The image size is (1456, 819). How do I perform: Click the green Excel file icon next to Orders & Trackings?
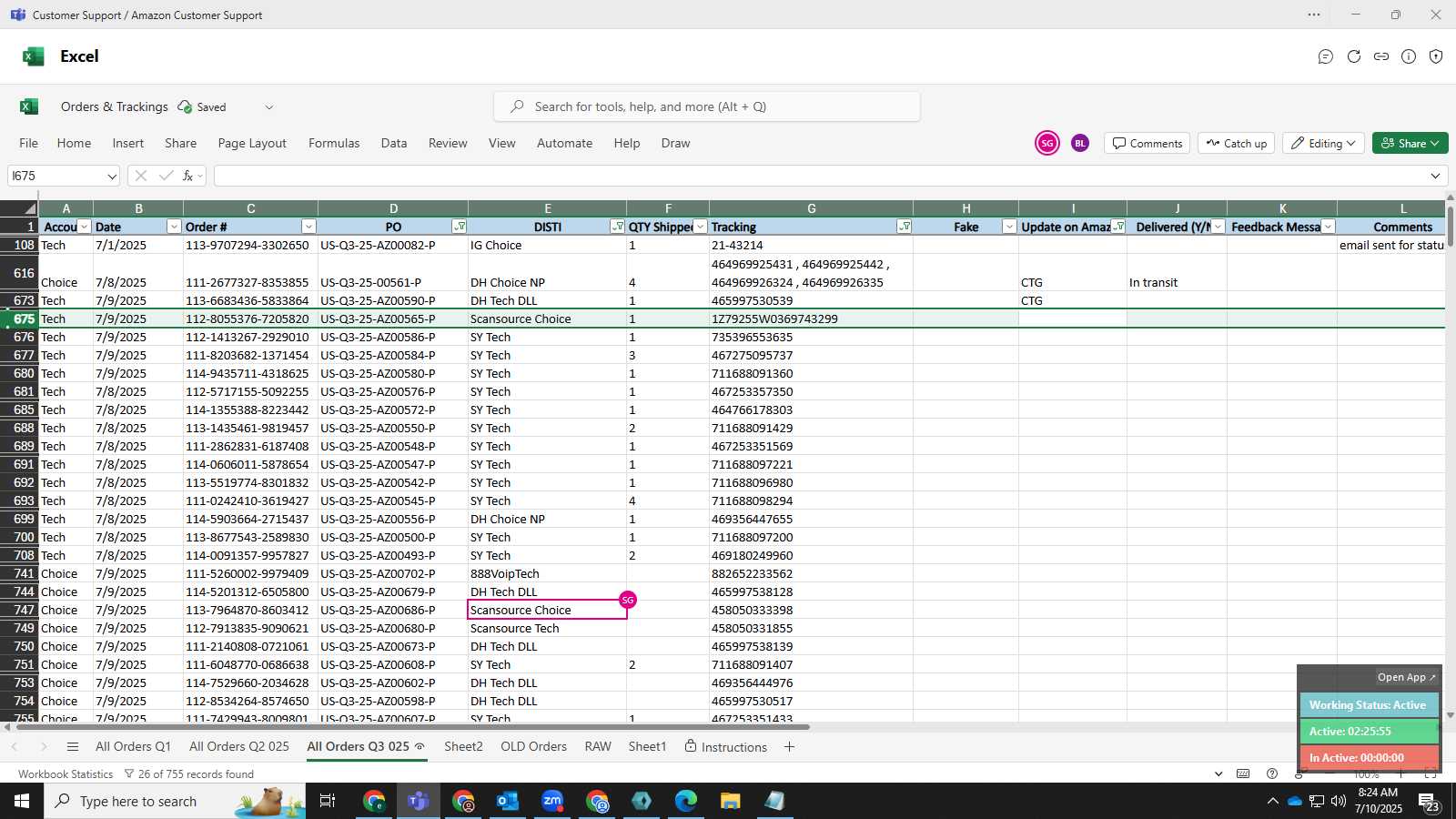pos(29,106)
